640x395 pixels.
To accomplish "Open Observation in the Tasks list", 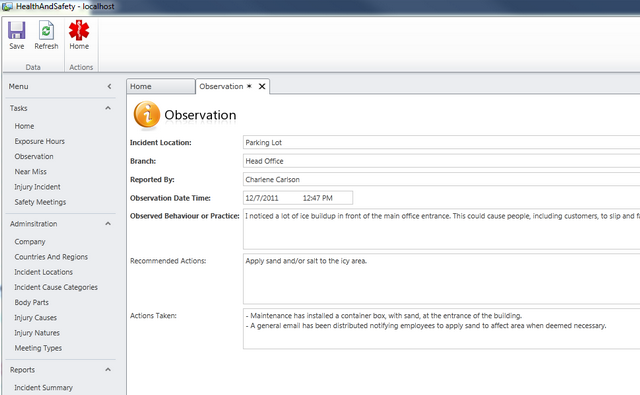I will pos(34,156).
